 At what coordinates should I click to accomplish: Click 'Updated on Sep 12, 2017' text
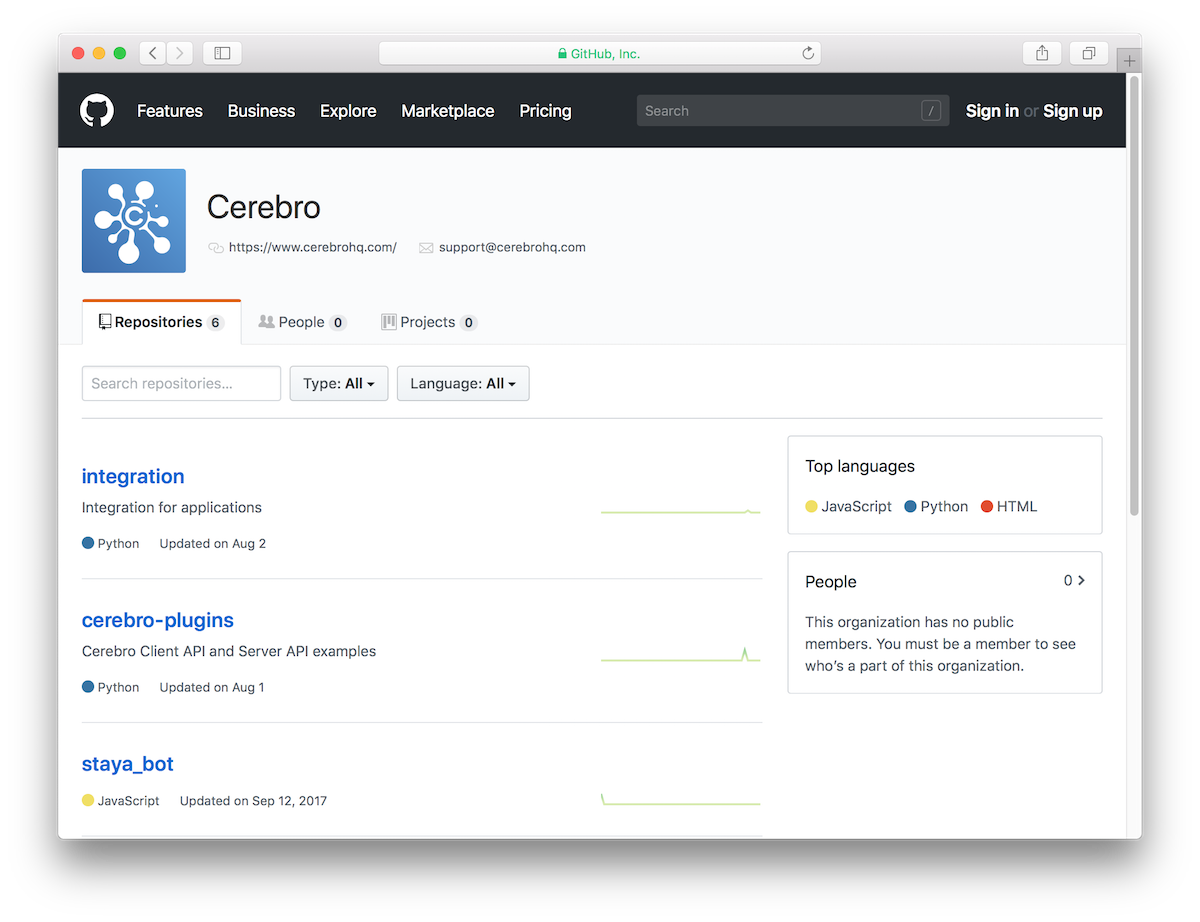click(x=253, y=800)
